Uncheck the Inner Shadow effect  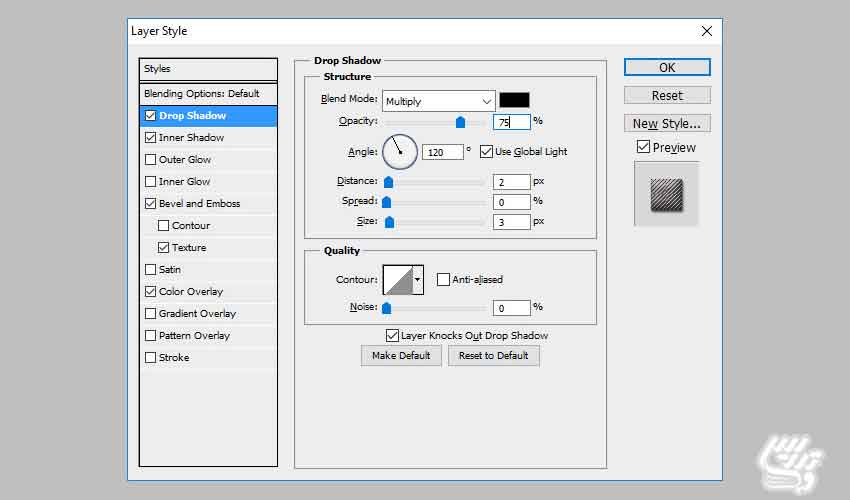point(151,138)
